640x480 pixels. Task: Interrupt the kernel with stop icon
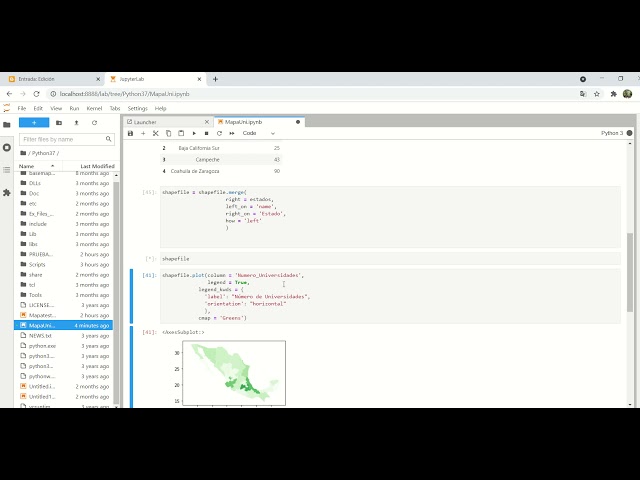pos(207,133)
